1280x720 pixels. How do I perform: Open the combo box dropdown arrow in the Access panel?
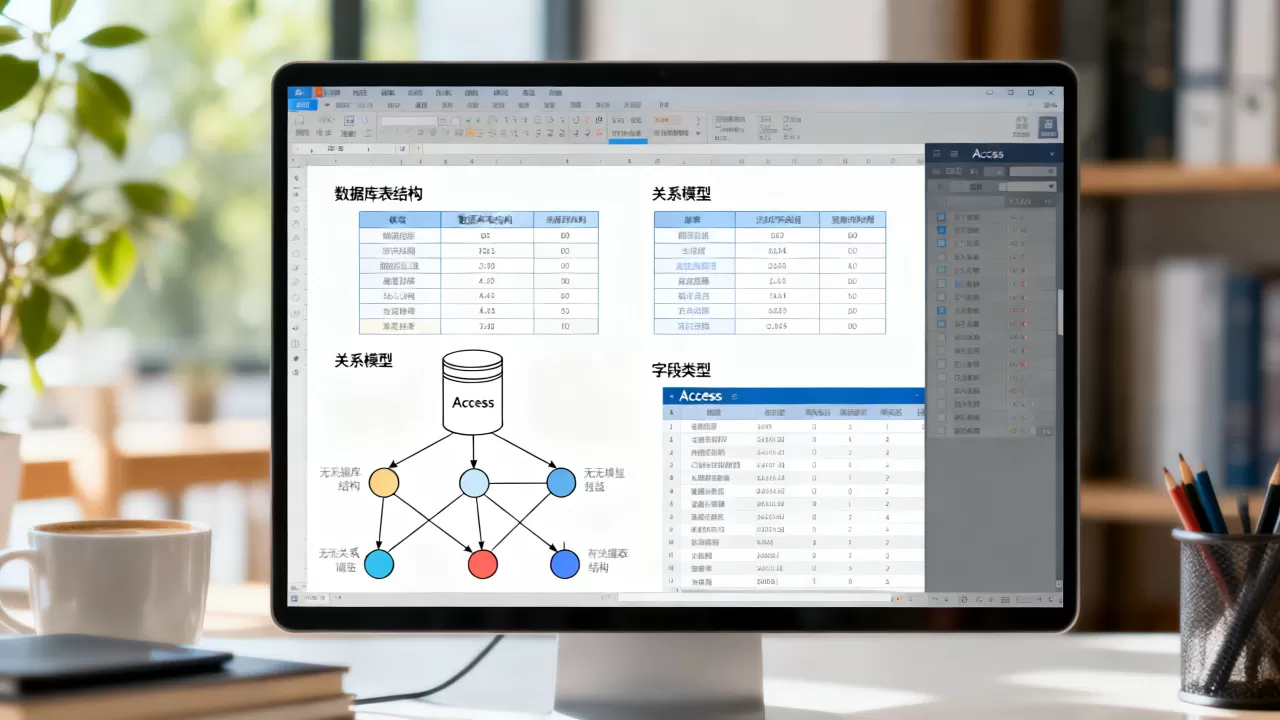click(1050, 186)
